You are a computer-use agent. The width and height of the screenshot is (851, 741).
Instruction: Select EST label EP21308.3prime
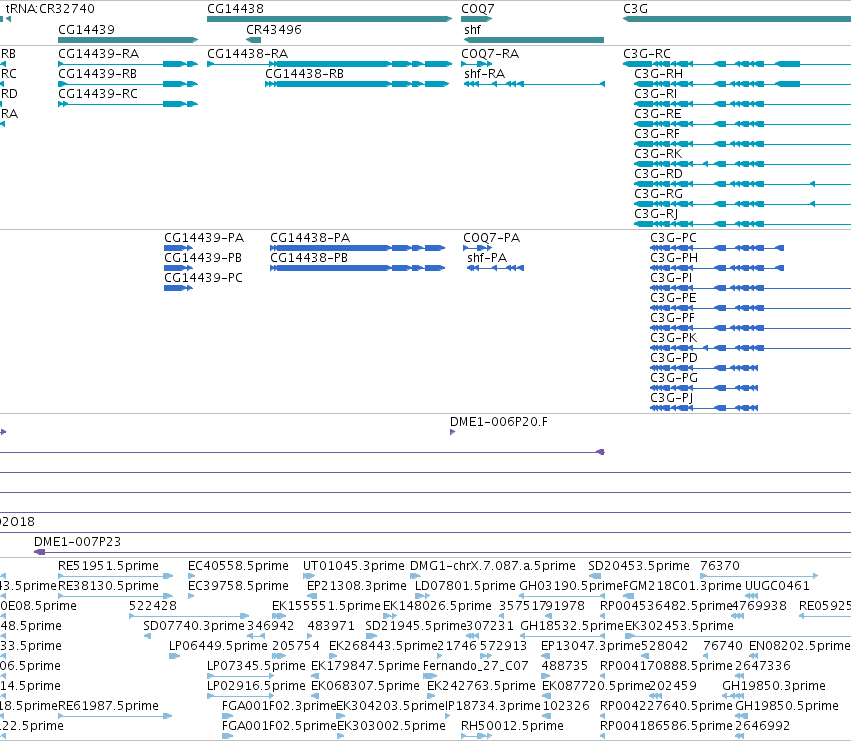[x=357, y=586]
